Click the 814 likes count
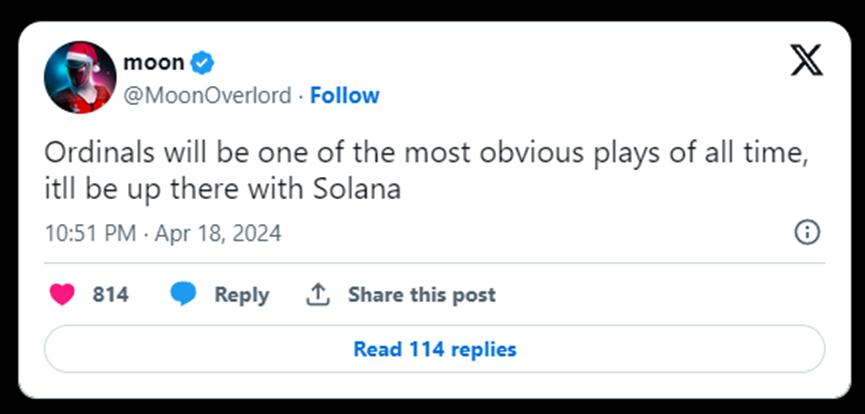Screen dimensions: 865x414 tap(110, 295)
